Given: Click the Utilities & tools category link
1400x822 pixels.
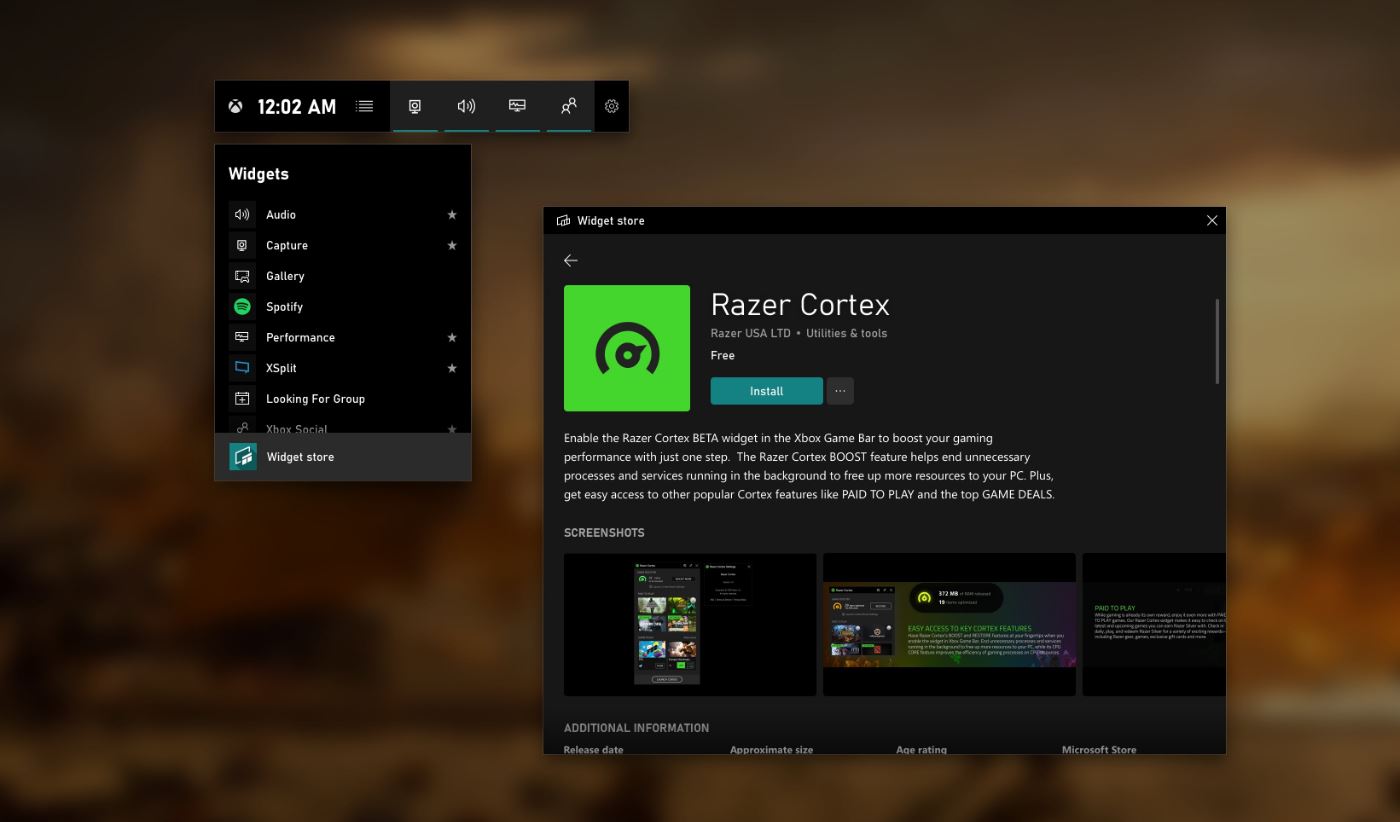Looking at the screenshot, I should pos(846,333).
